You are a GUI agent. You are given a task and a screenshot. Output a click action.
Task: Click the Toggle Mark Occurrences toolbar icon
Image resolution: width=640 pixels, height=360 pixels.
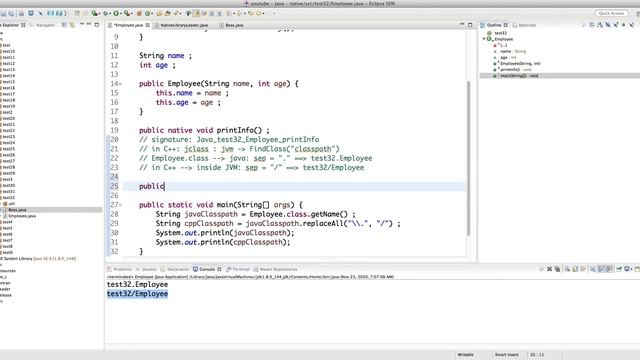196,13
